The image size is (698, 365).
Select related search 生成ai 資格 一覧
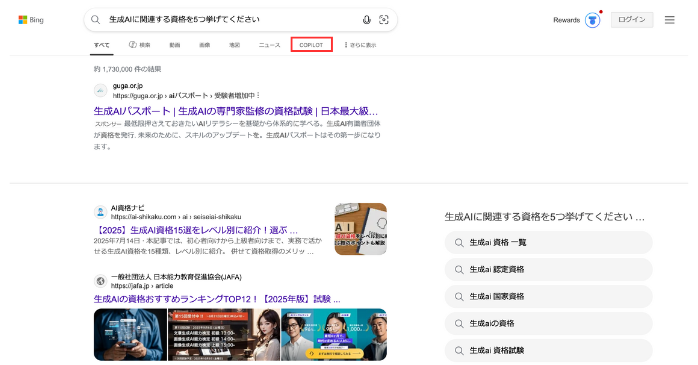coord(548,243)
